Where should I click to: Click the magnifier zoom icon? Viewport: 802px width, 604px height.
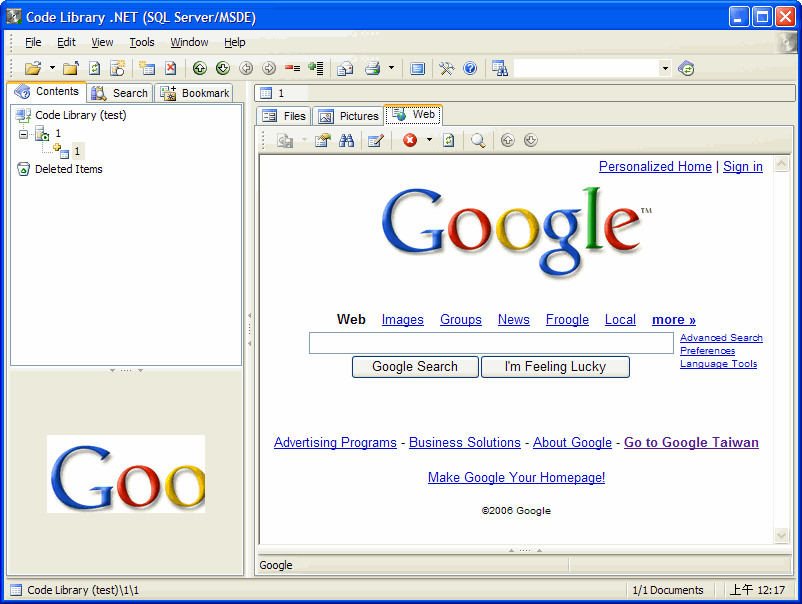[478, 140]
